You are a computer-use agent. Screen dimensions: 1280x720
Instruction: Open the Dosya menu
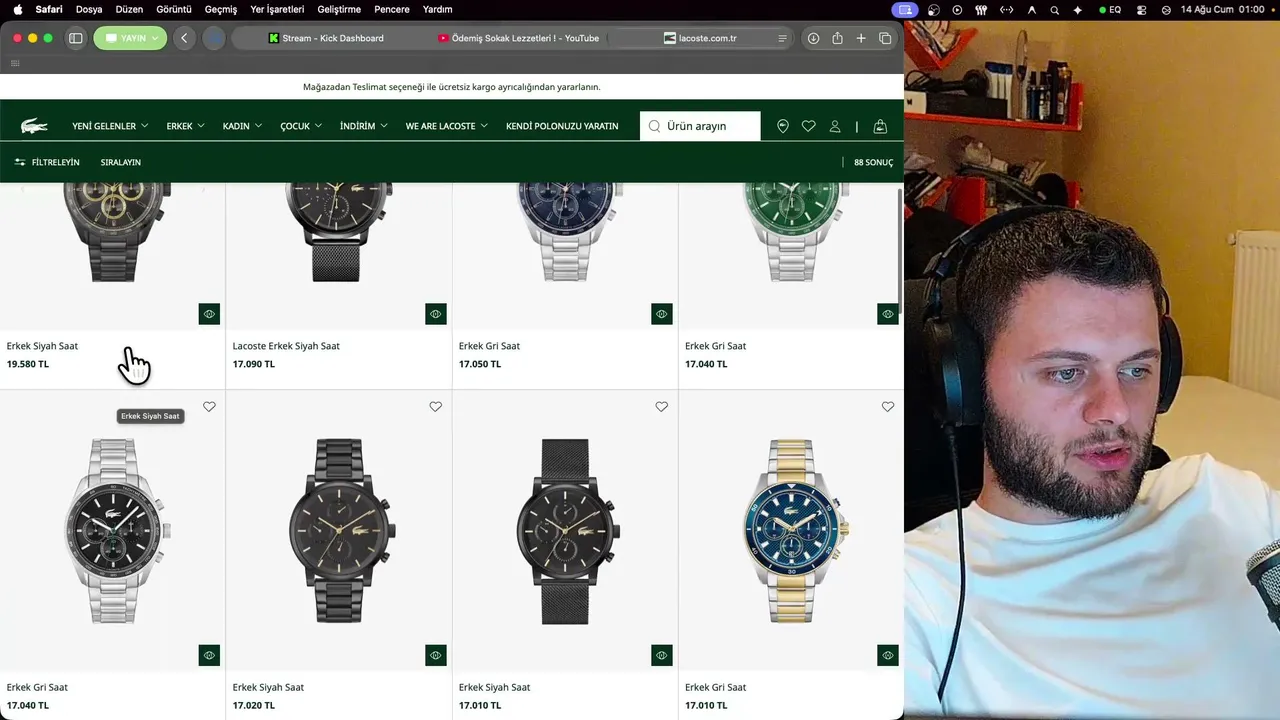point(89,9)
